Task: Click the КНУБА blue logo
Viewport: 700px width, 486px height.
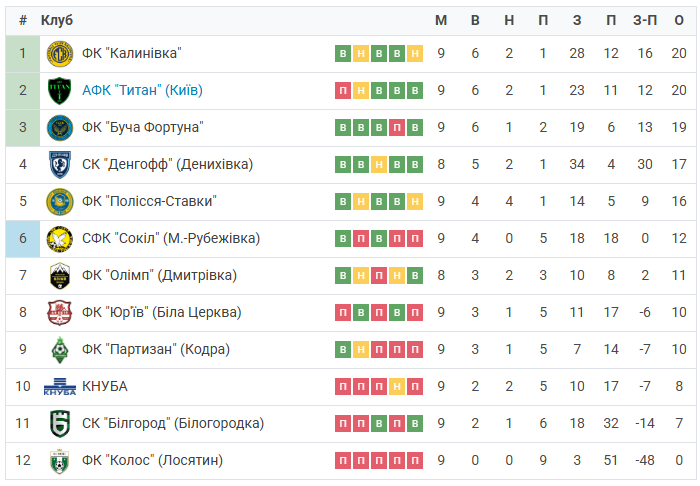Action: (x=60, y=386)
